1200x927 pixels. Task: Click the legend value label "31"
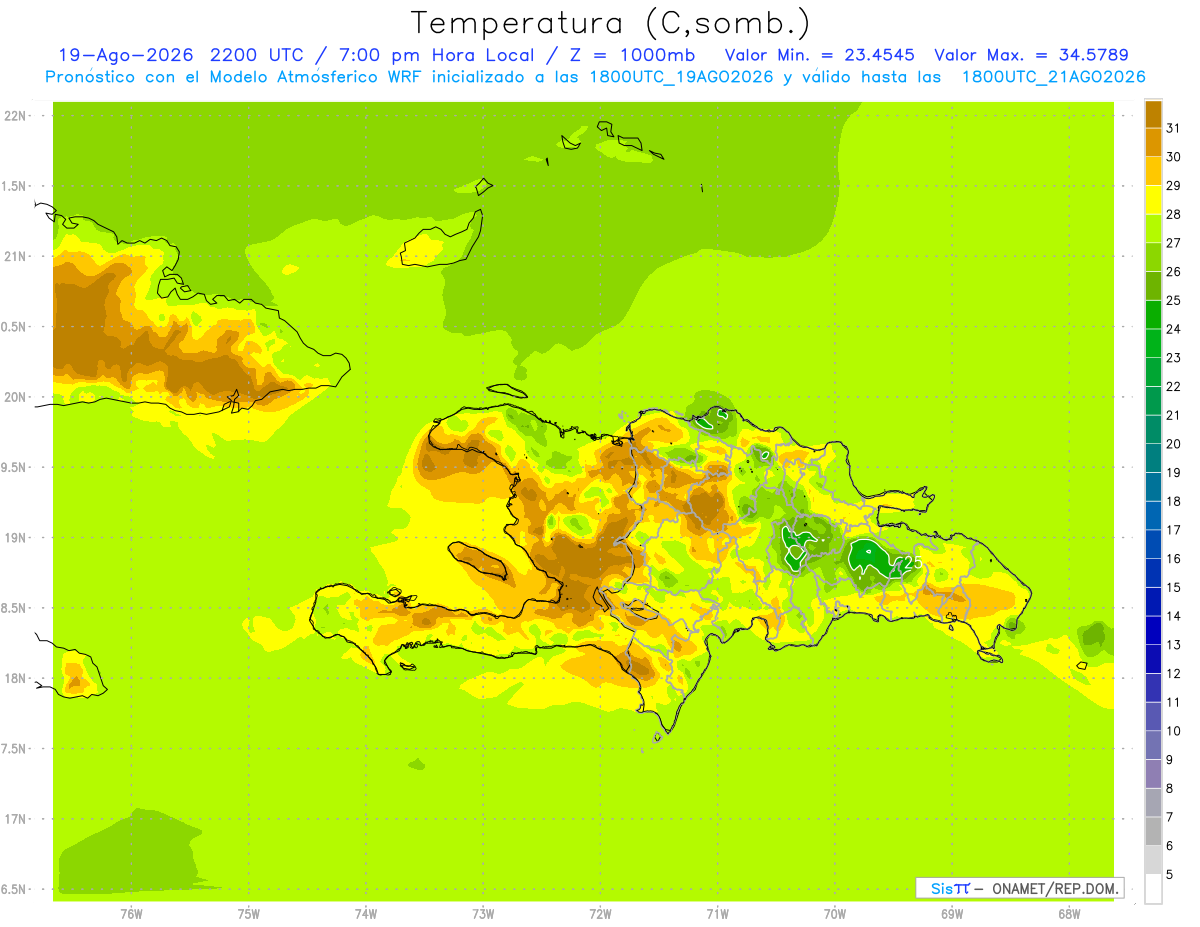pos(1174,128)
